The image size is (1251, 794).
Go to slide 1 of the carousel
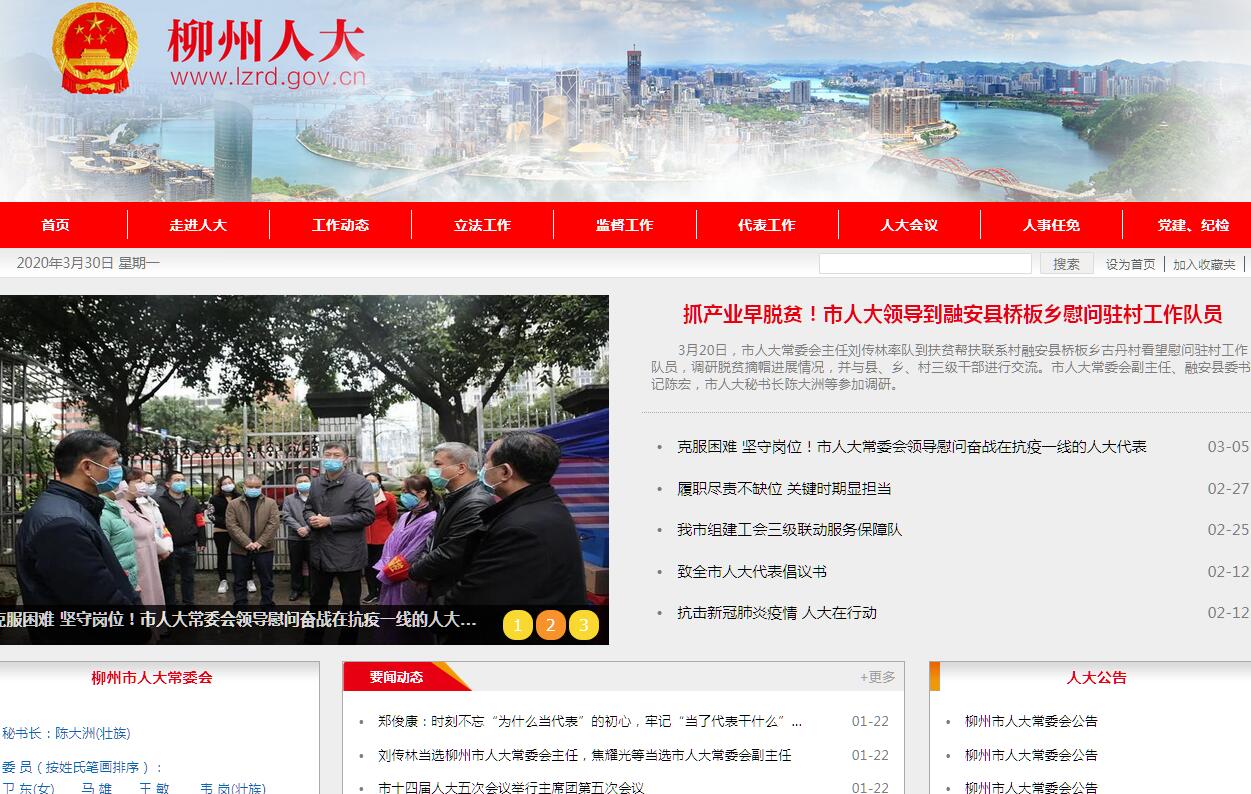(x=517, y=626)
